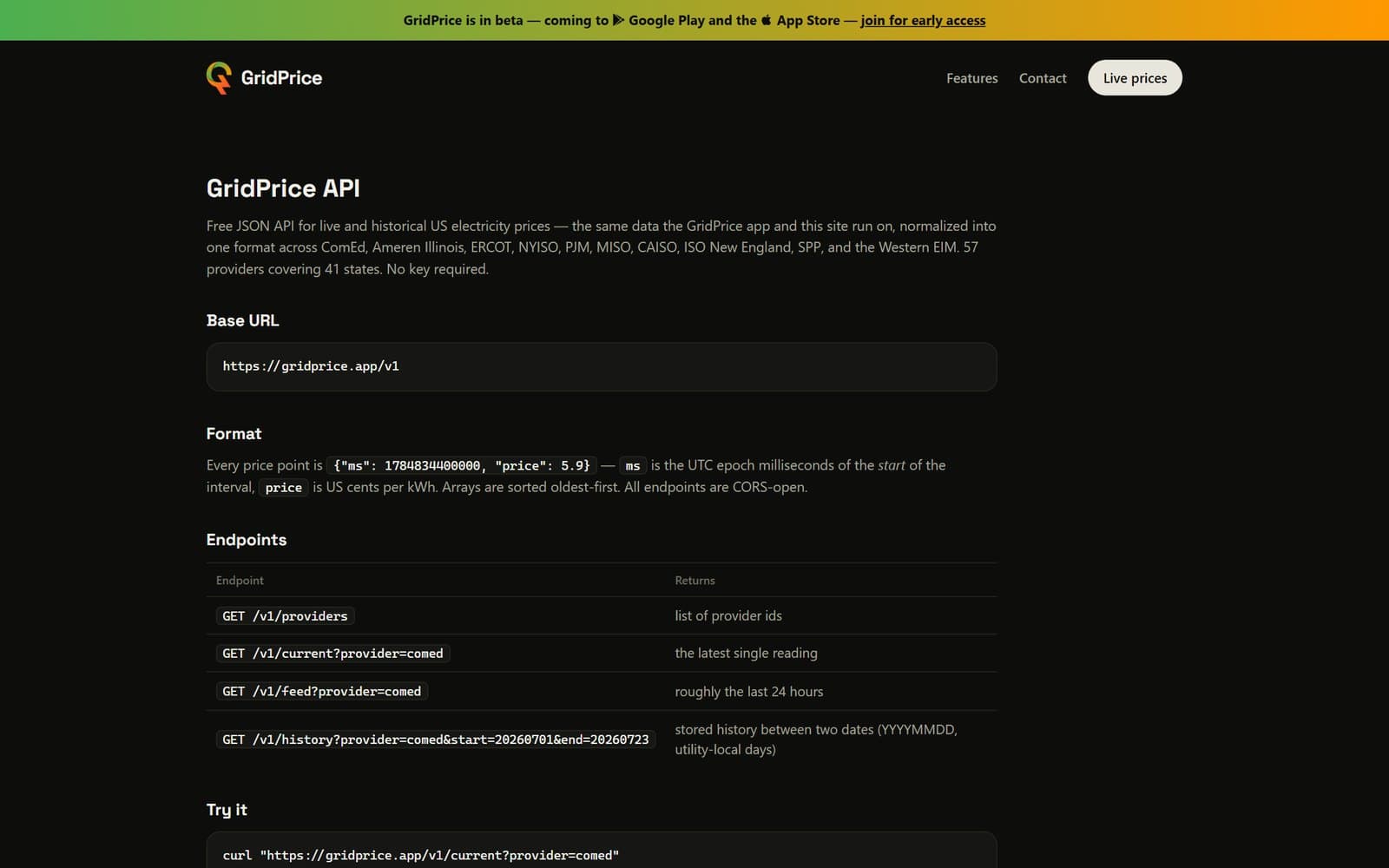Click the 'stored history between two dates' cell
This screenshot has height=868, width=1389.
coord(816,740)
